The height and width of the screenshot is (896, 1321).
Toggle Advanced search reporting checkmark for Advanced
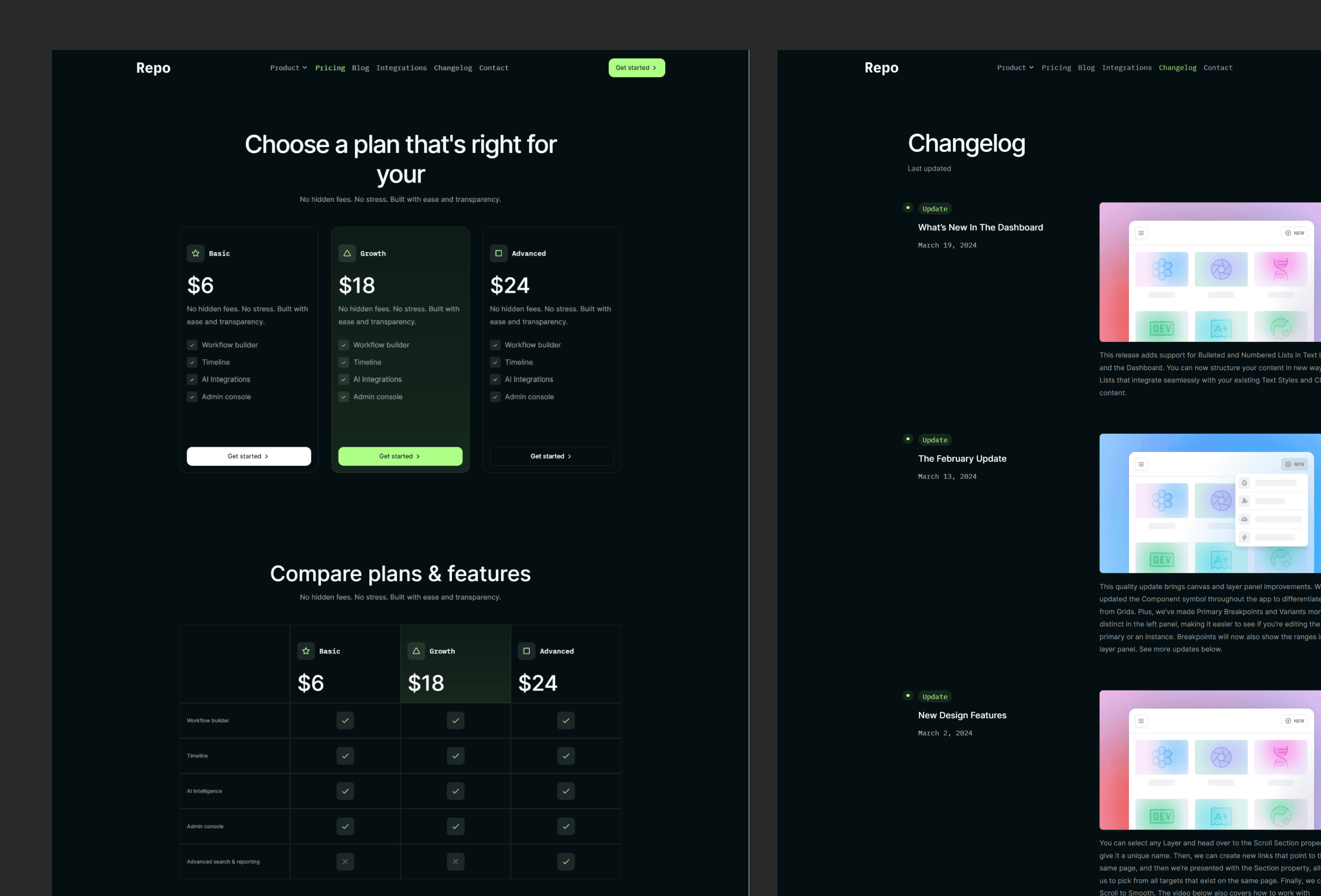[x=565, y=861]
